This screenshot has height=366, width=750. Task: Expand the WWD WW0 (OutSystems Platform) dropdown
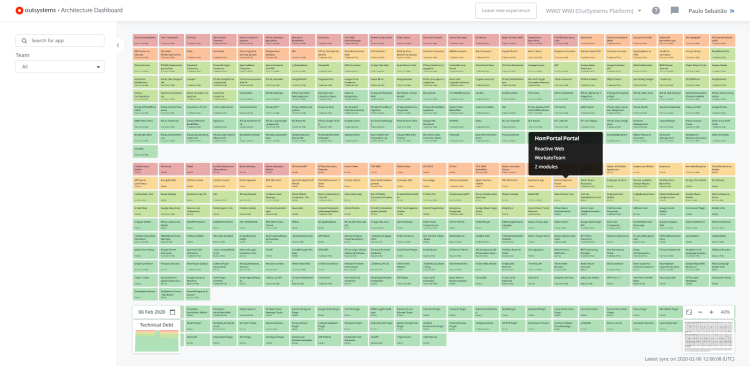coord(594,11)
